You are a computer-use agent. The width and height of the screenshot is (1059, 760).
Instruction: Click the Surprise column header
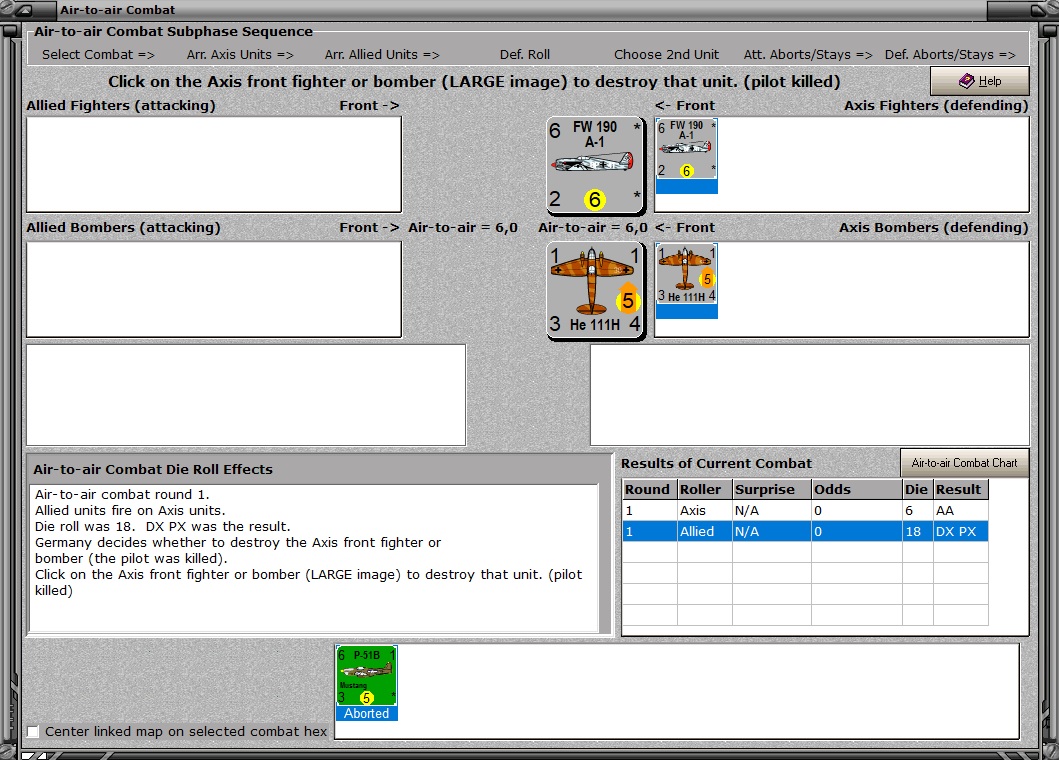[772, 489]
